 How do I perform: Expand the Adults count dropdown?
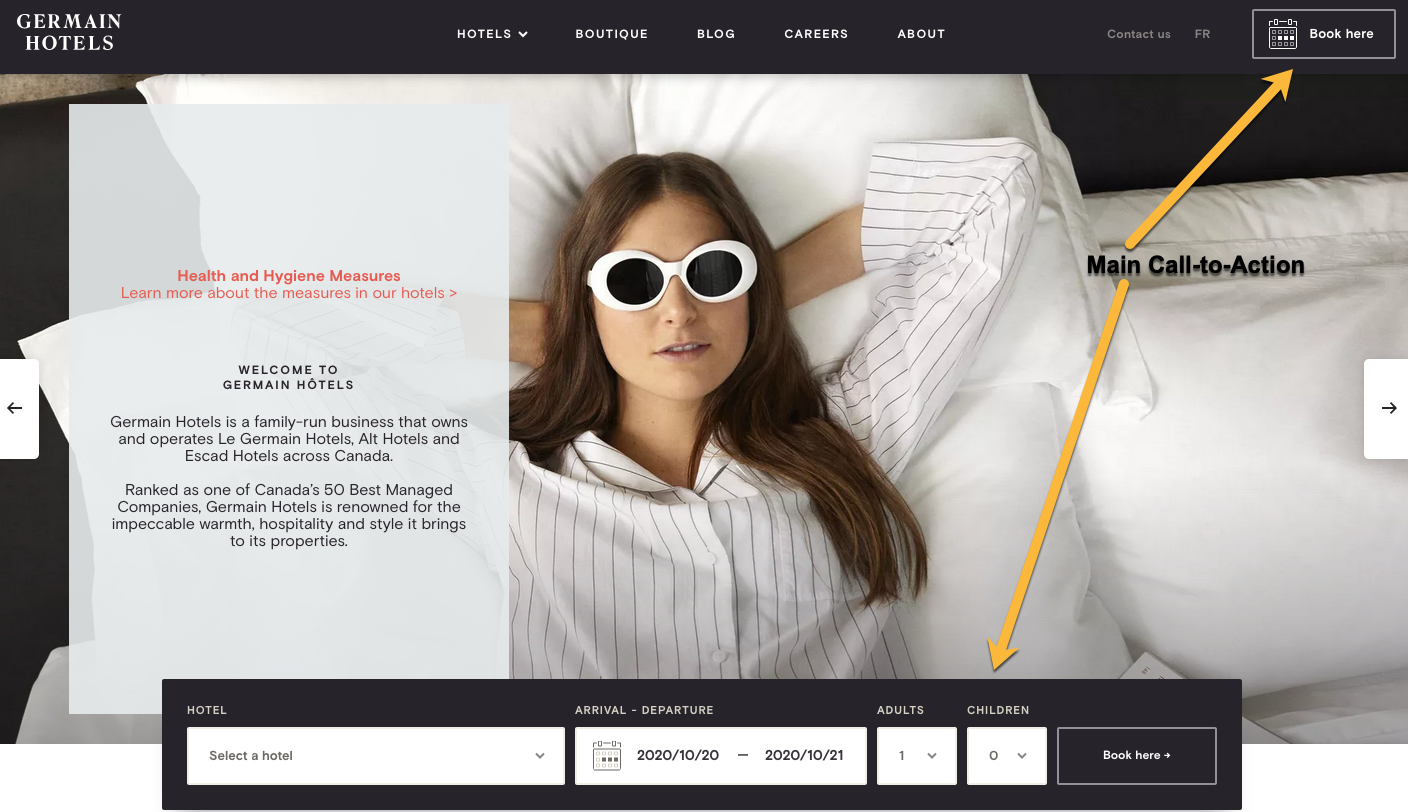[917, 756]
